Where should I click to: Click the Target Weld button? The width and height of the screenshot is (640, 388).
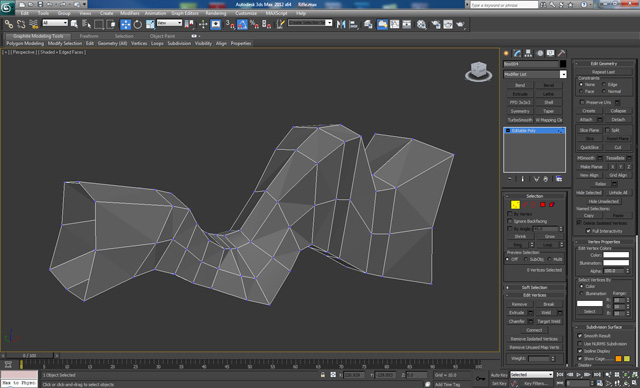[548, 321]
